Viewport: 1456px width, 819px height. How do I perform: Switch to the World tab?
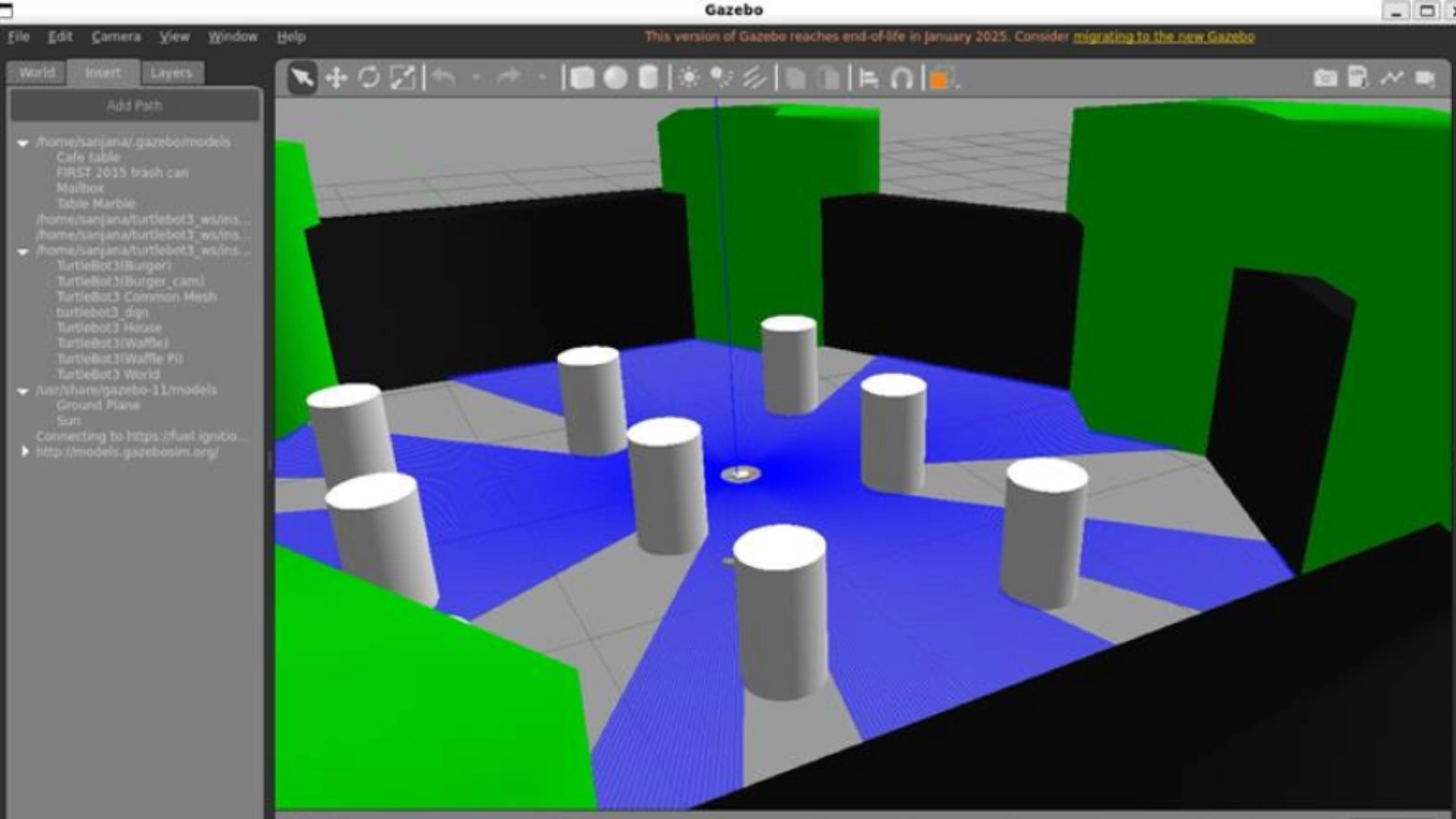[x=36, y=73]
